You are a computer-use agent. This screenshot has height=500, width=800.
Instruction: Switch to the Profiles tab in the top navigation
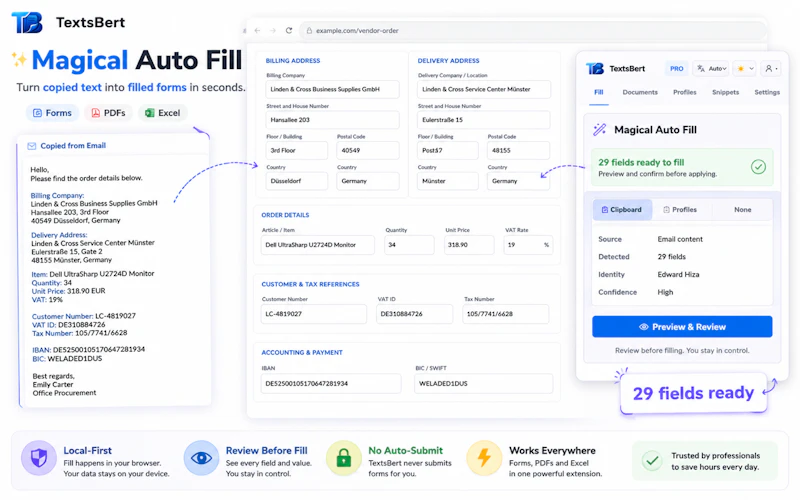[x=684, y=92]
